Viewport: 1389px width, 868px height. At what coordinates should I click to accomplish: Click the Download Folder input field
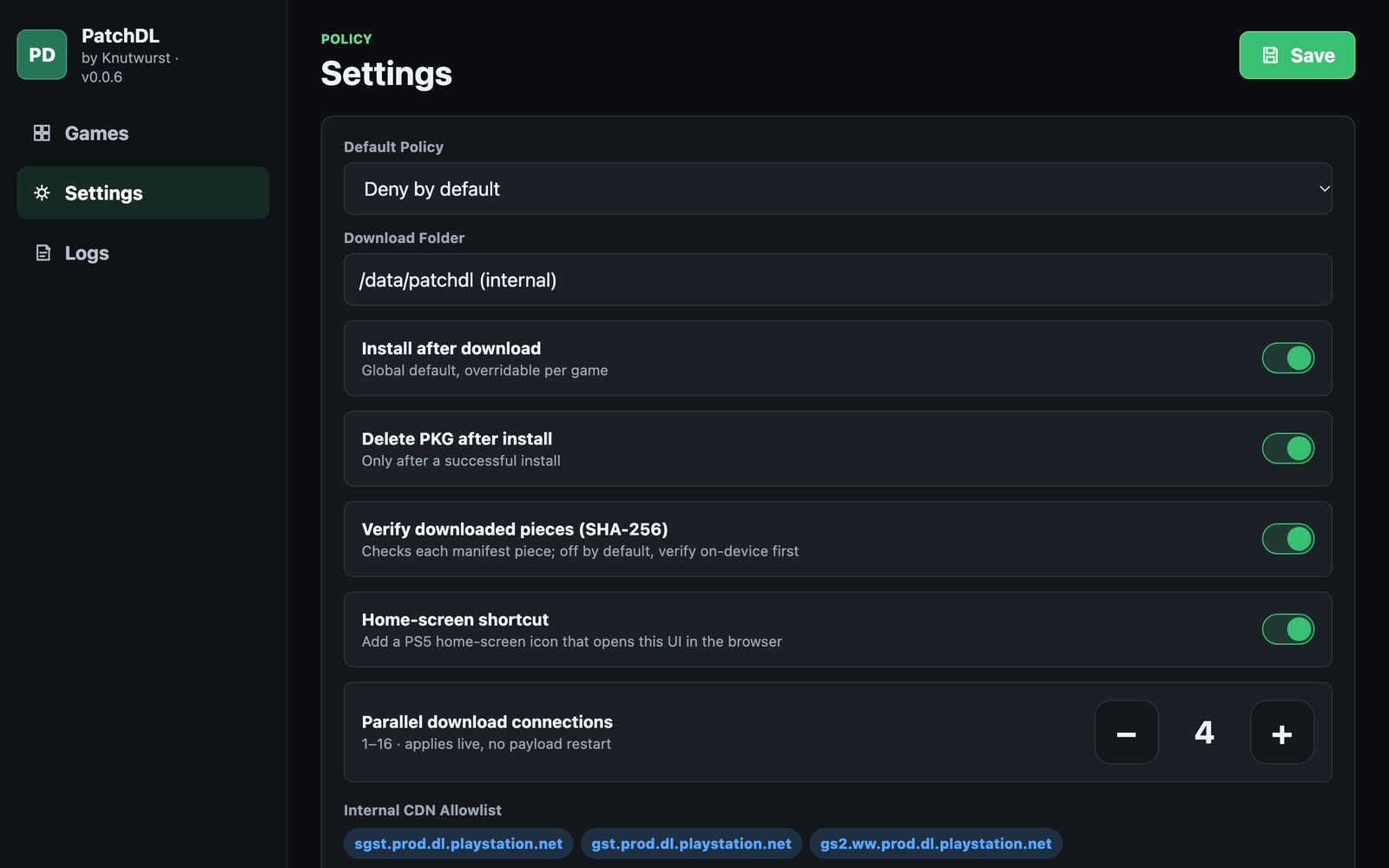tap(838, 279)
